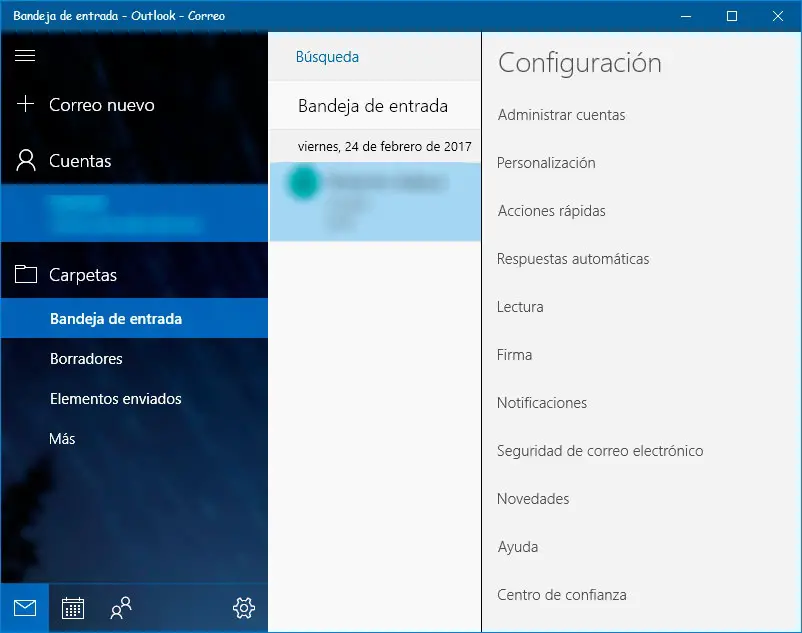
Task: Open the hamburger navigation menu
Action: [25, 55]
